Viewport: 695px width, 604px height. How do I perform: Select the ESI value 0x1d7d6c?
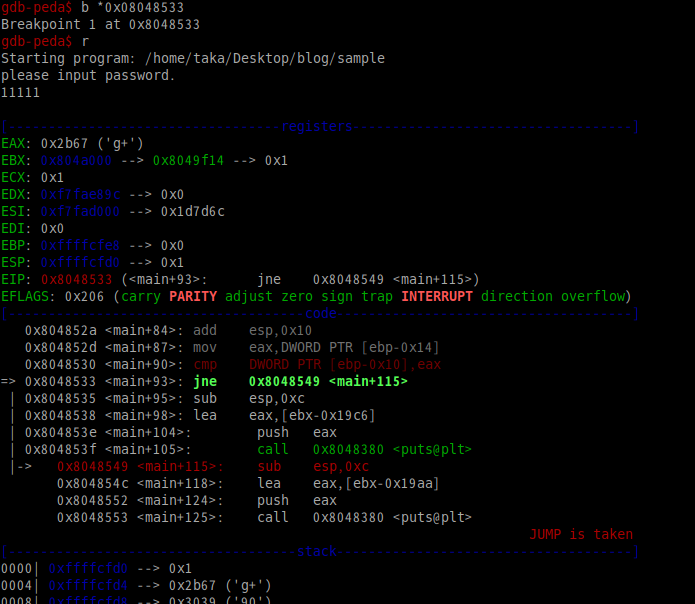point(193,211)
